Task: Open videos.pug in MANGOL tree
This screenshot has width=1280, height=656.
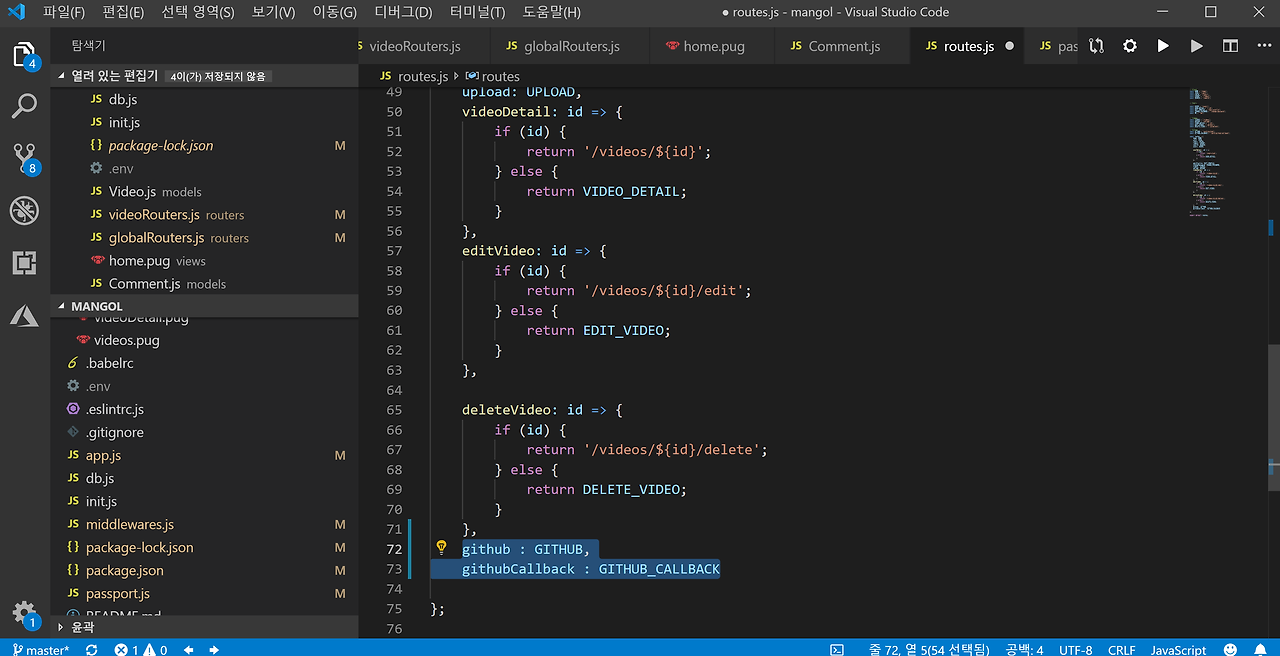Action: tap(204, 340)
